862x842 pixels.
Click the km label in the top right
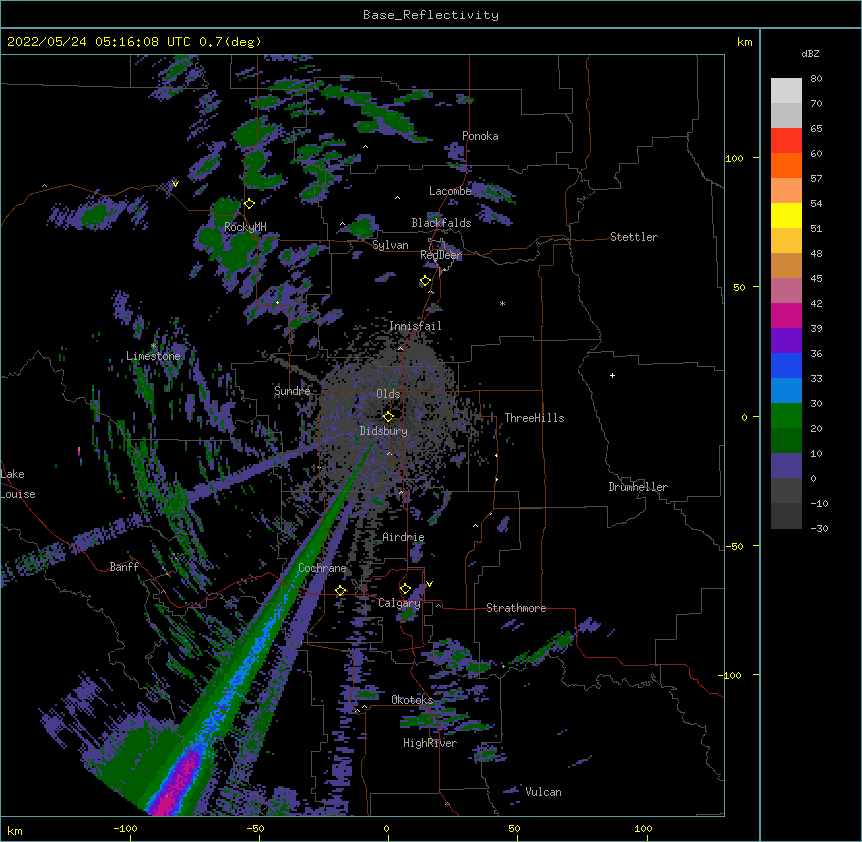pyautogui.click(x=744, y=42)
